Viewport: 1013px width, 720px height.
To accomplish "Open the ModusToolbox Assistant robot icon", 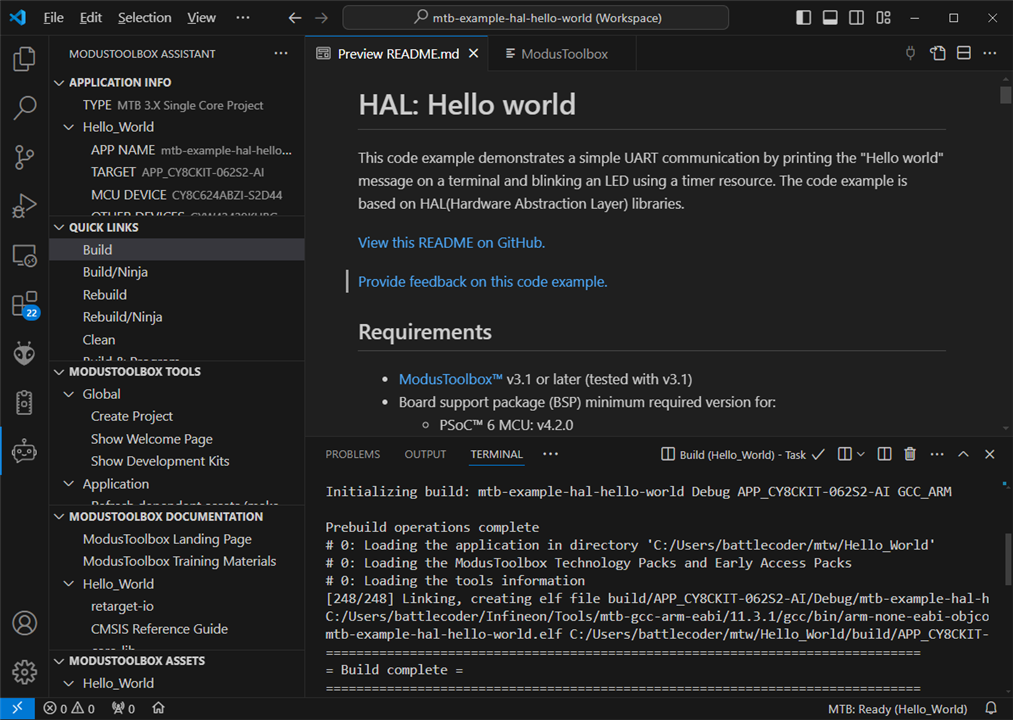I will pos(24,451).
